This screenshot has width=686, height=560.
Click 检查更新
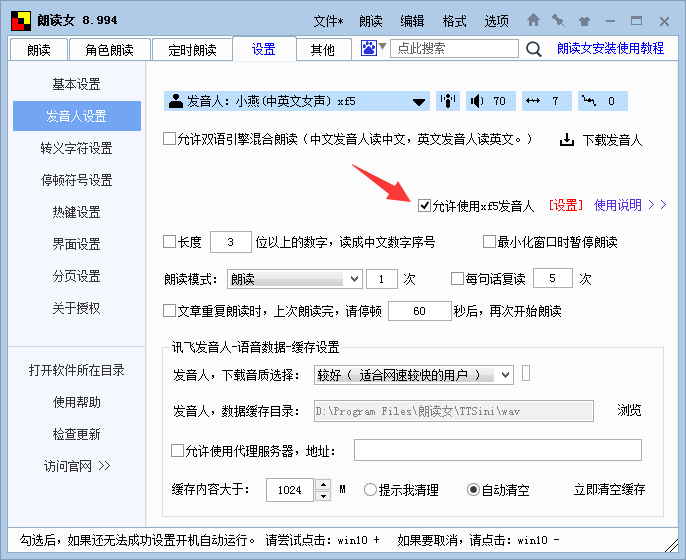tap(77, 434)
